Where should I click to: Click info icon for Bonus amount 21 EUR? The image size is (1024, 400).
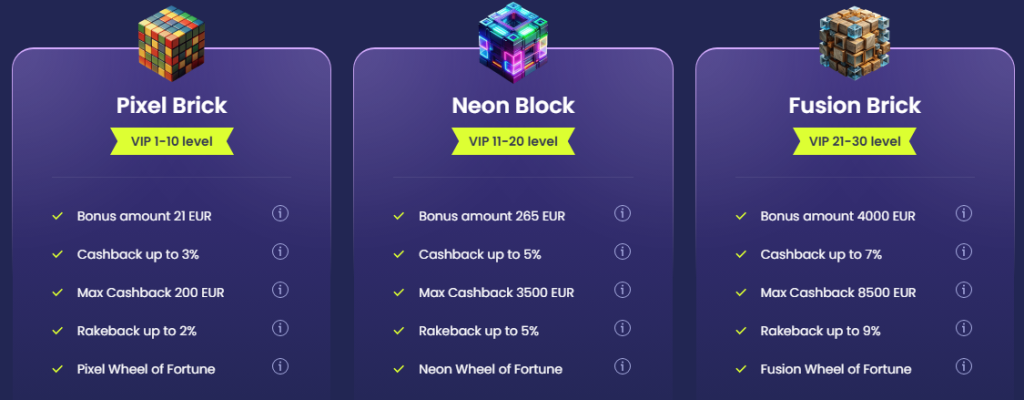(x=280, y=214)
